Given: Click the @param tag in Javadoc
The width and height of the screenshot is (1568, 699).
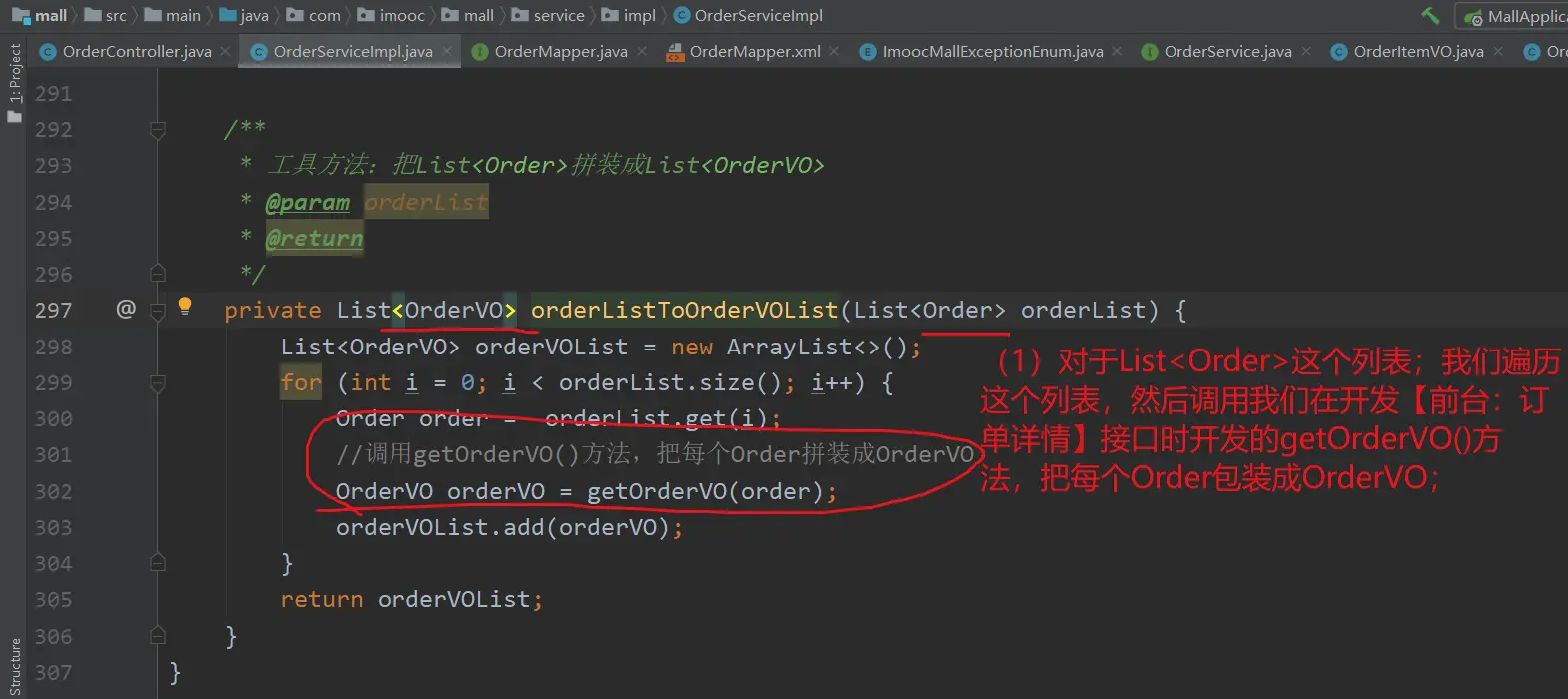Looking at the screenshot, I should click(308, 203).
